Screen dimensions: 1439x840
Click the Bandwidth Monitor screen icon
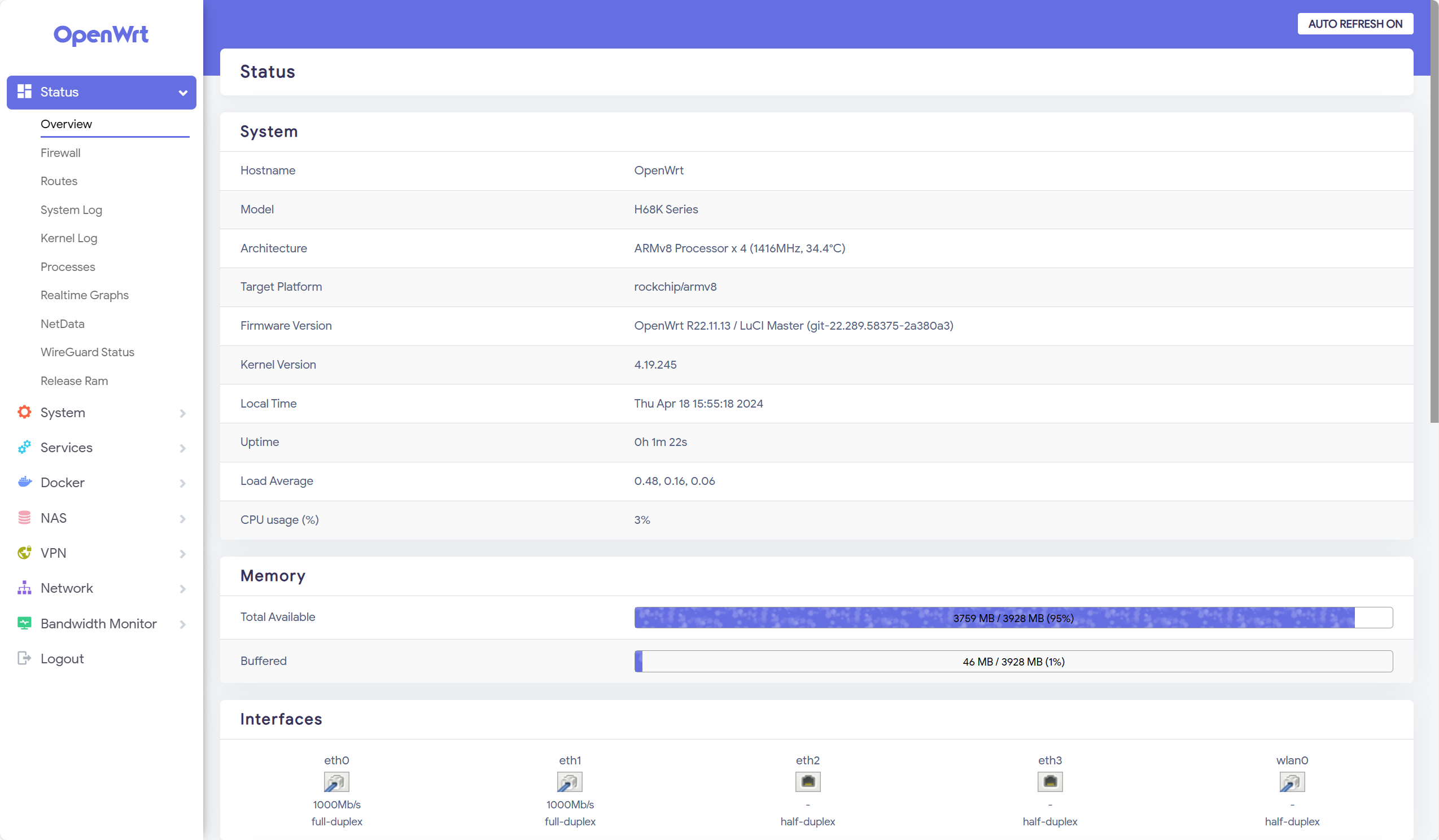24,623
